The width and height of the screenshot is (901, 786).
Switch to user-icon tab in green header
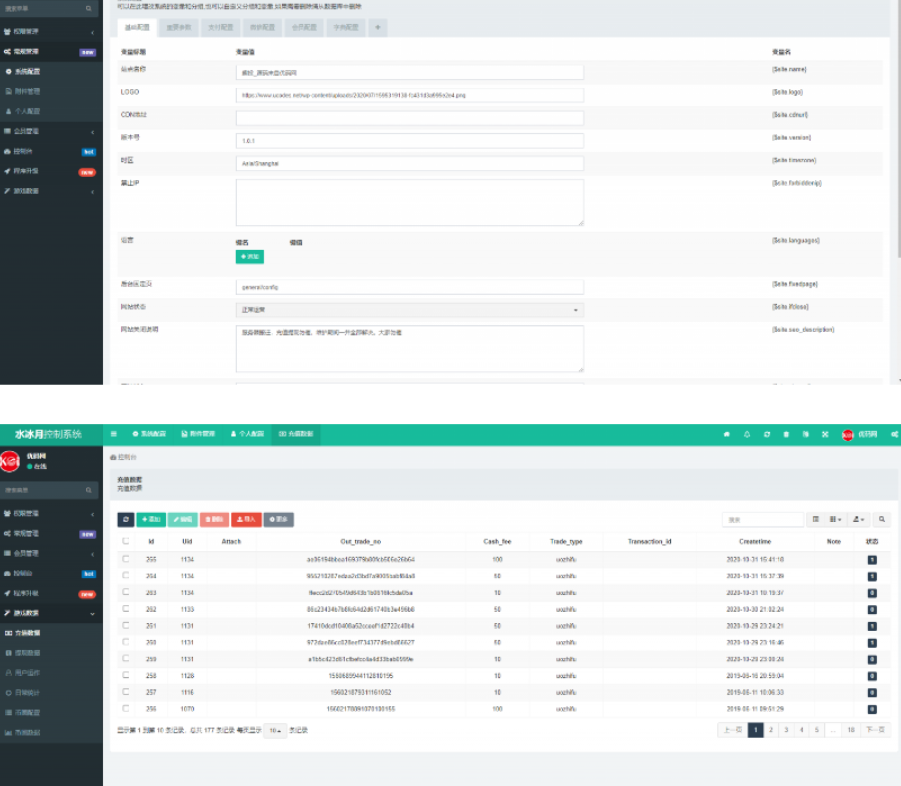(247, 434)
